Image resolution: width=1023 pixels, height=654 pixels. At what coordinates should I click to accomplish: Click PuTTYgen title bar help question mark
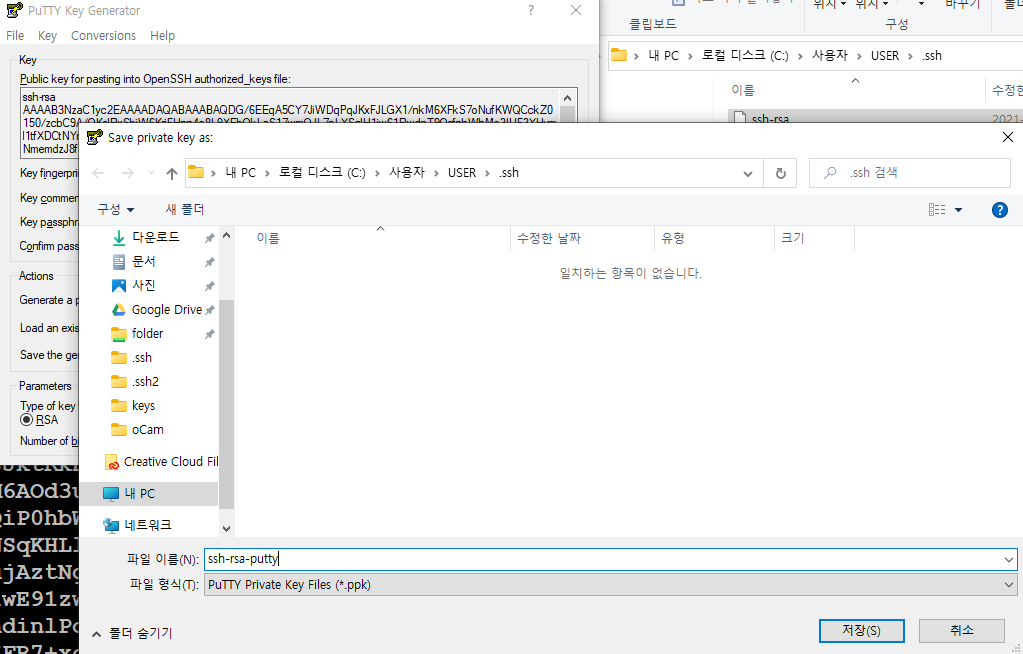coord(531,10)
